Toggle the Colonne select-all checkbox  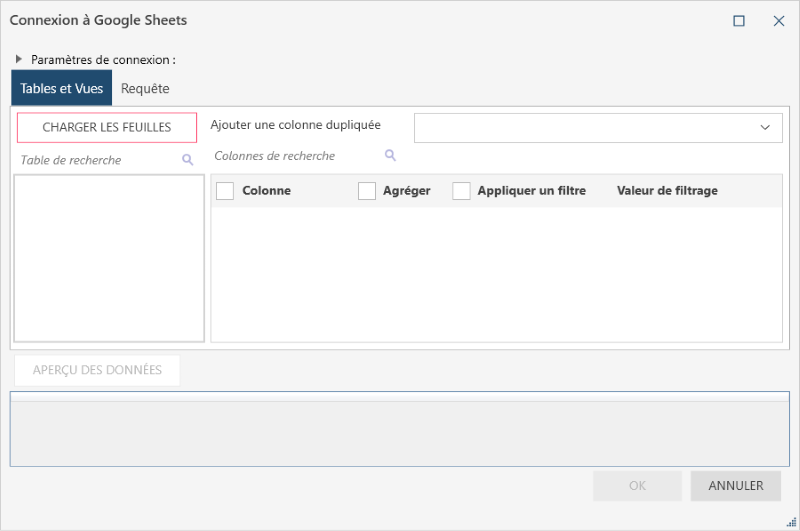tap(225, 191)
